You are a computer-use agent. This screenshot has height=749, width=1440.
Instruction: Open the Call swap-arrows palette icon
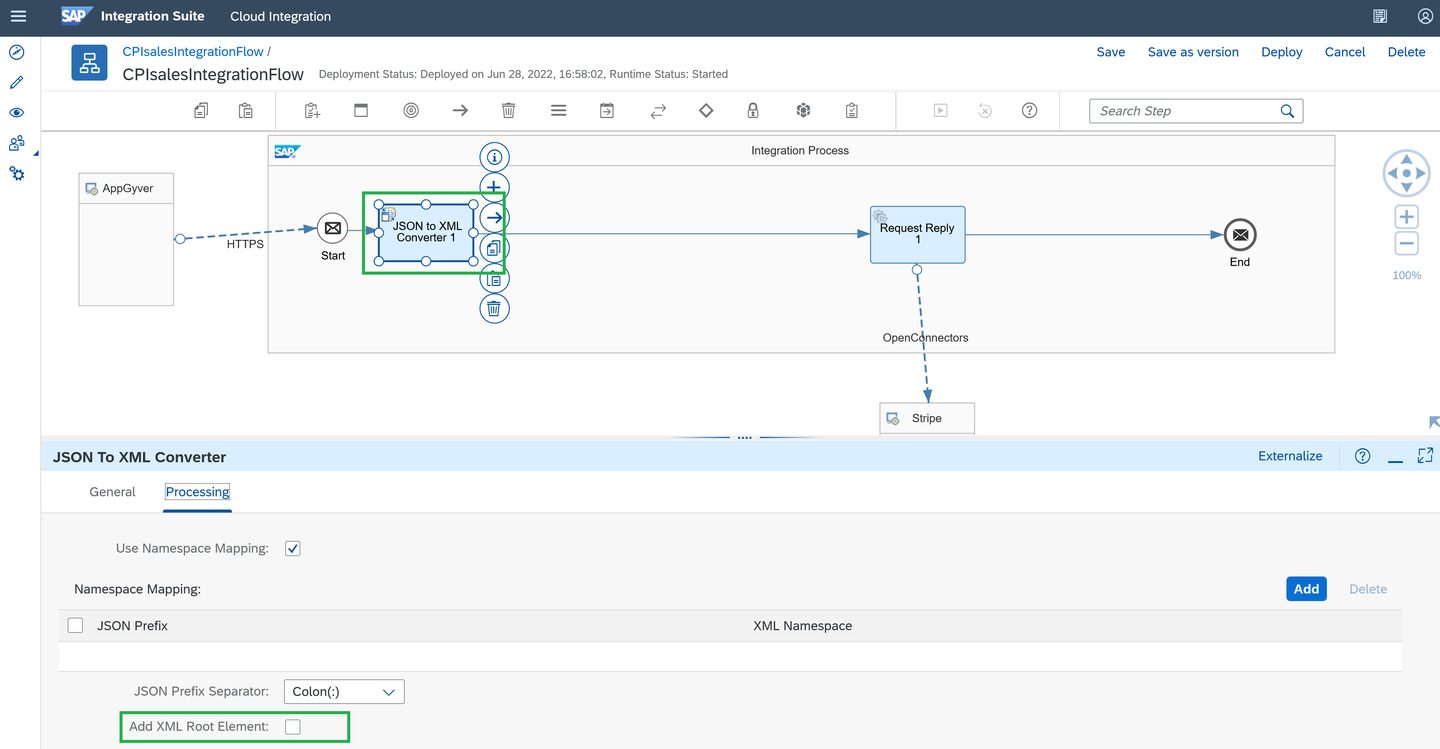pos(658,111)
